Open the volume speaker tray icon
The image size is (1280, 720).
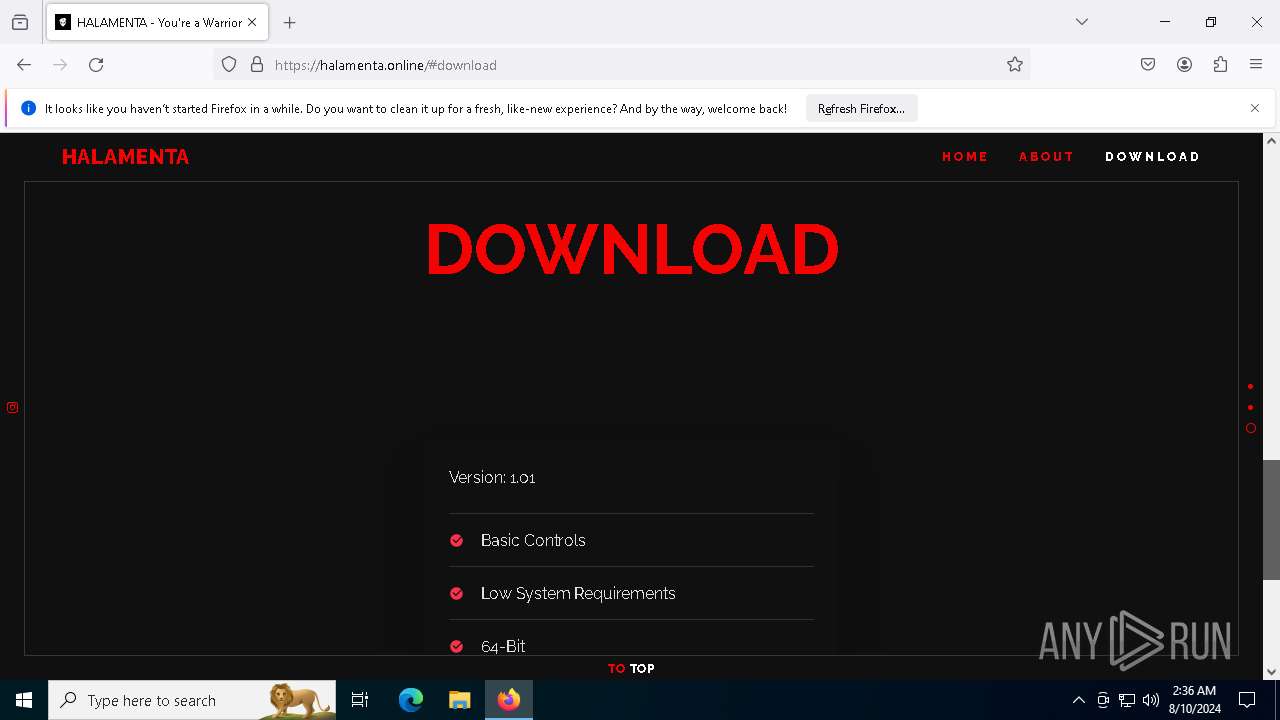[x=1151, y=700]
